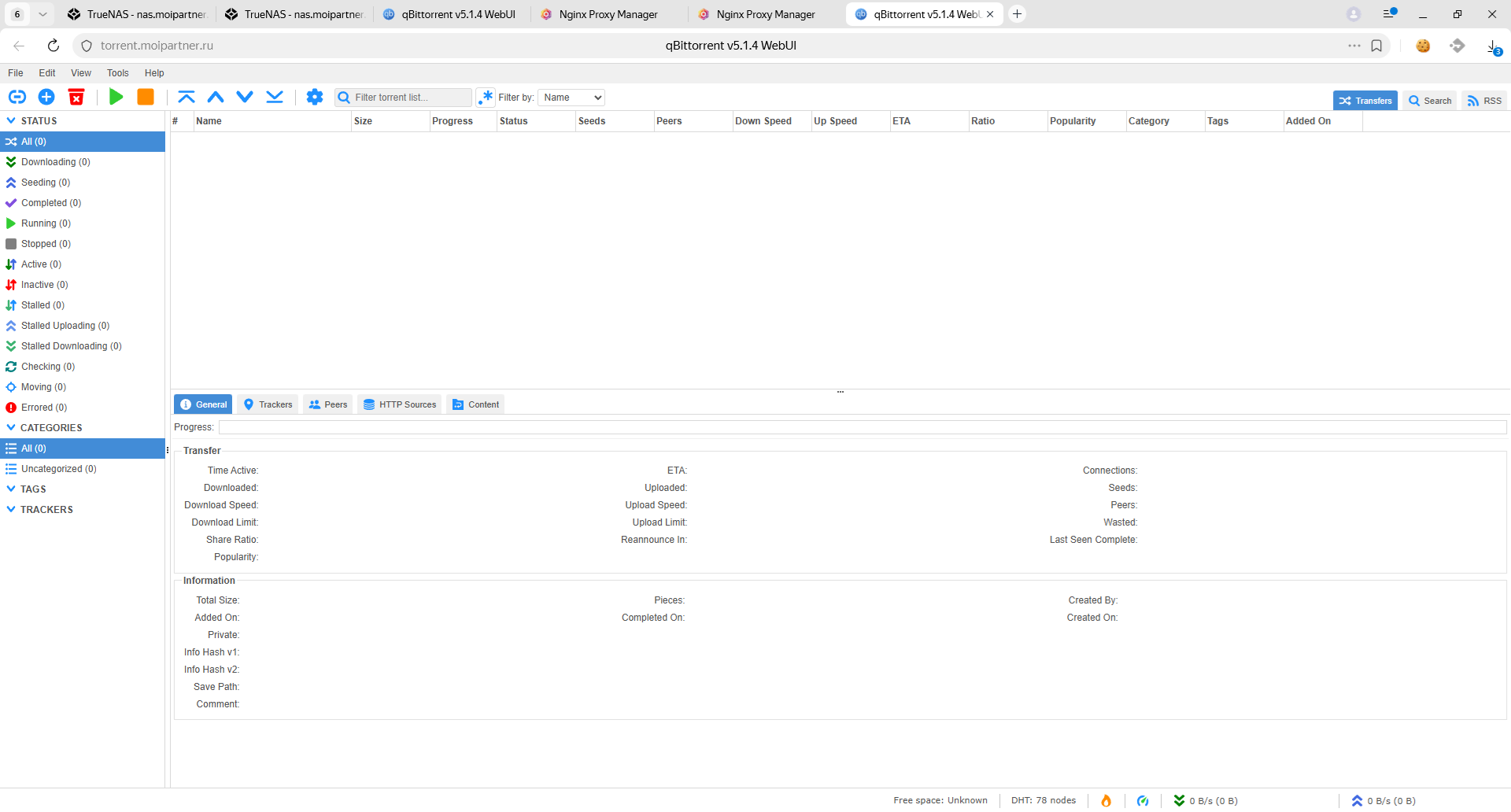Click the Filter torrent list input field
The height and width of the screenshot is (812, 1511).
point(409,98)
